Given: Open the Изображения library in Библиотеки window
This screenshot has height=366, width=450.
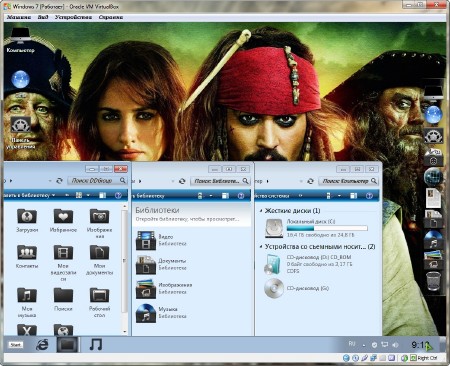Looking at the screenshot, I should (164, 288).
